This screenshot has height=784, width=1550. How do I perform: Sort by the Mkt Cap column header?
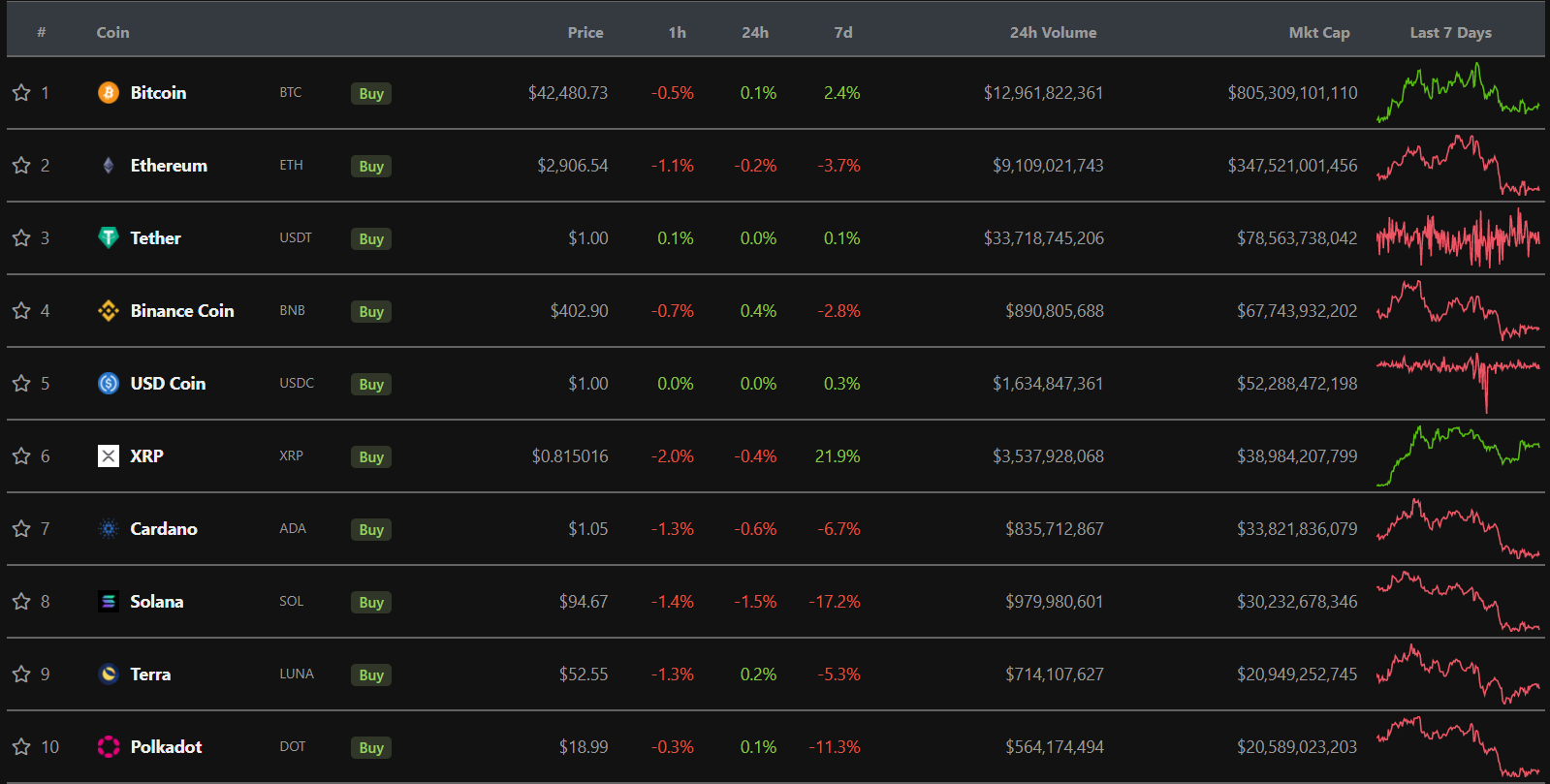(1319, 32)
